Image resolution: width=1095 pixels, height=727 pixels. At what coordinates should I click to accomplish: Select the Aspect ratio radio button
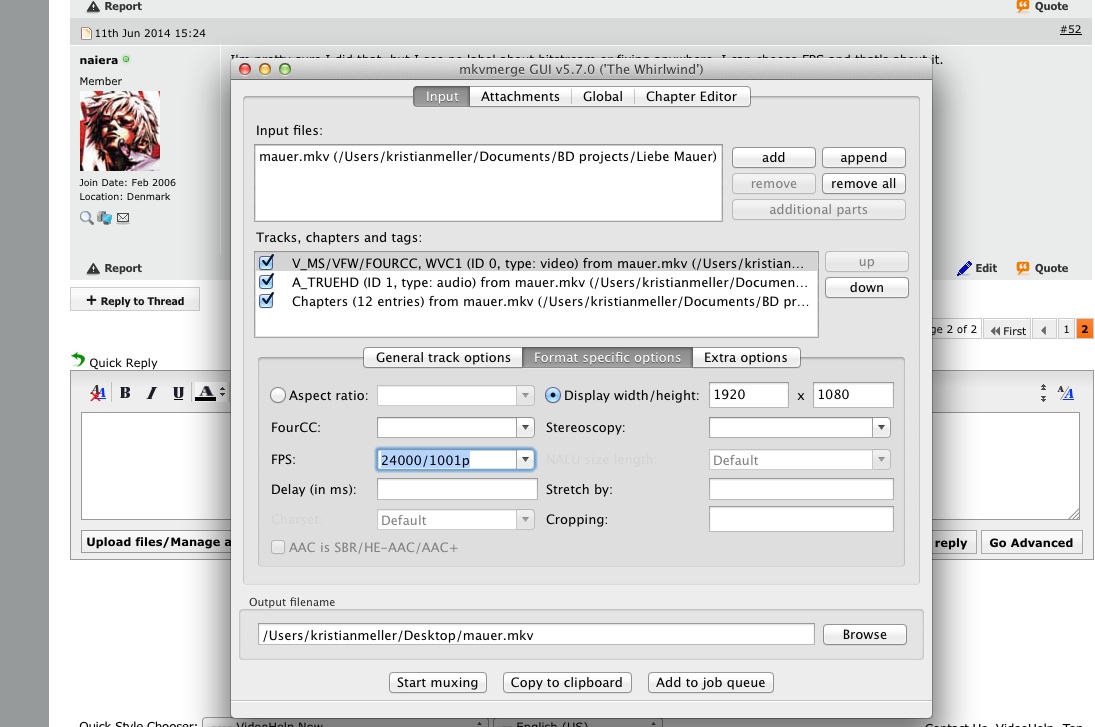click(x=278, y=395)
